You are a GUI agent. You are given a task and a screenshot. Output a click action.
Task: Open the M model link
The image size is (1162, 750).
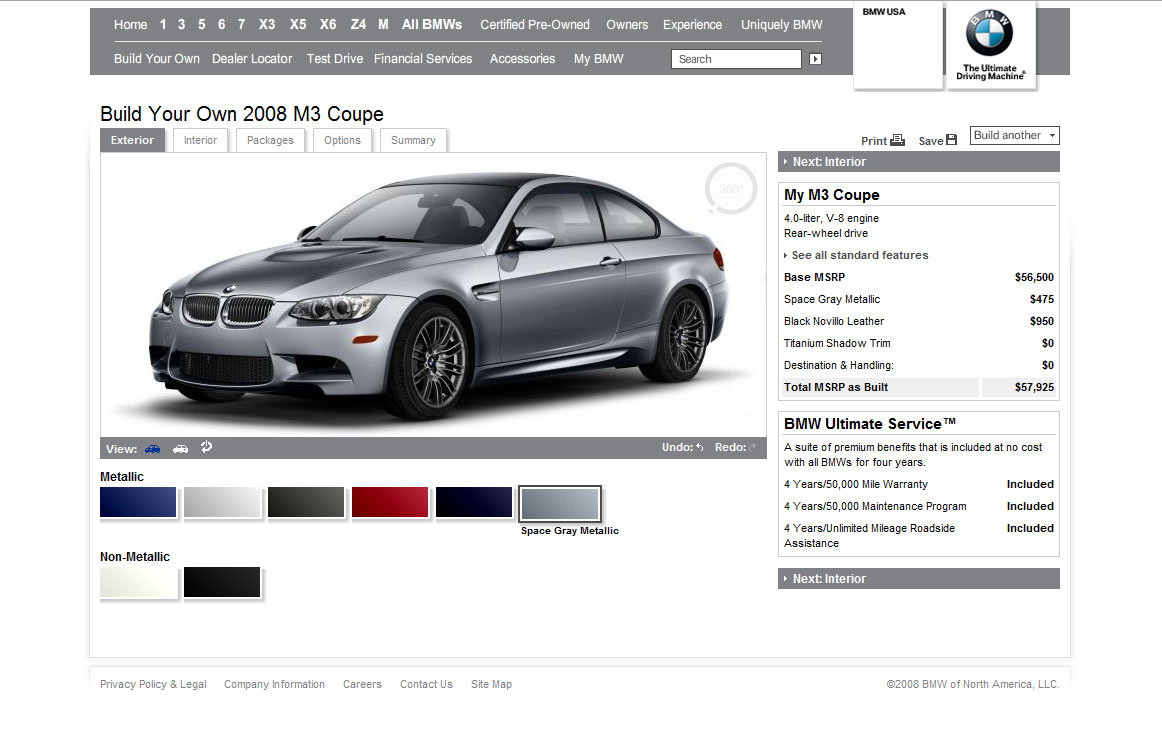click(x=383, y=24)
